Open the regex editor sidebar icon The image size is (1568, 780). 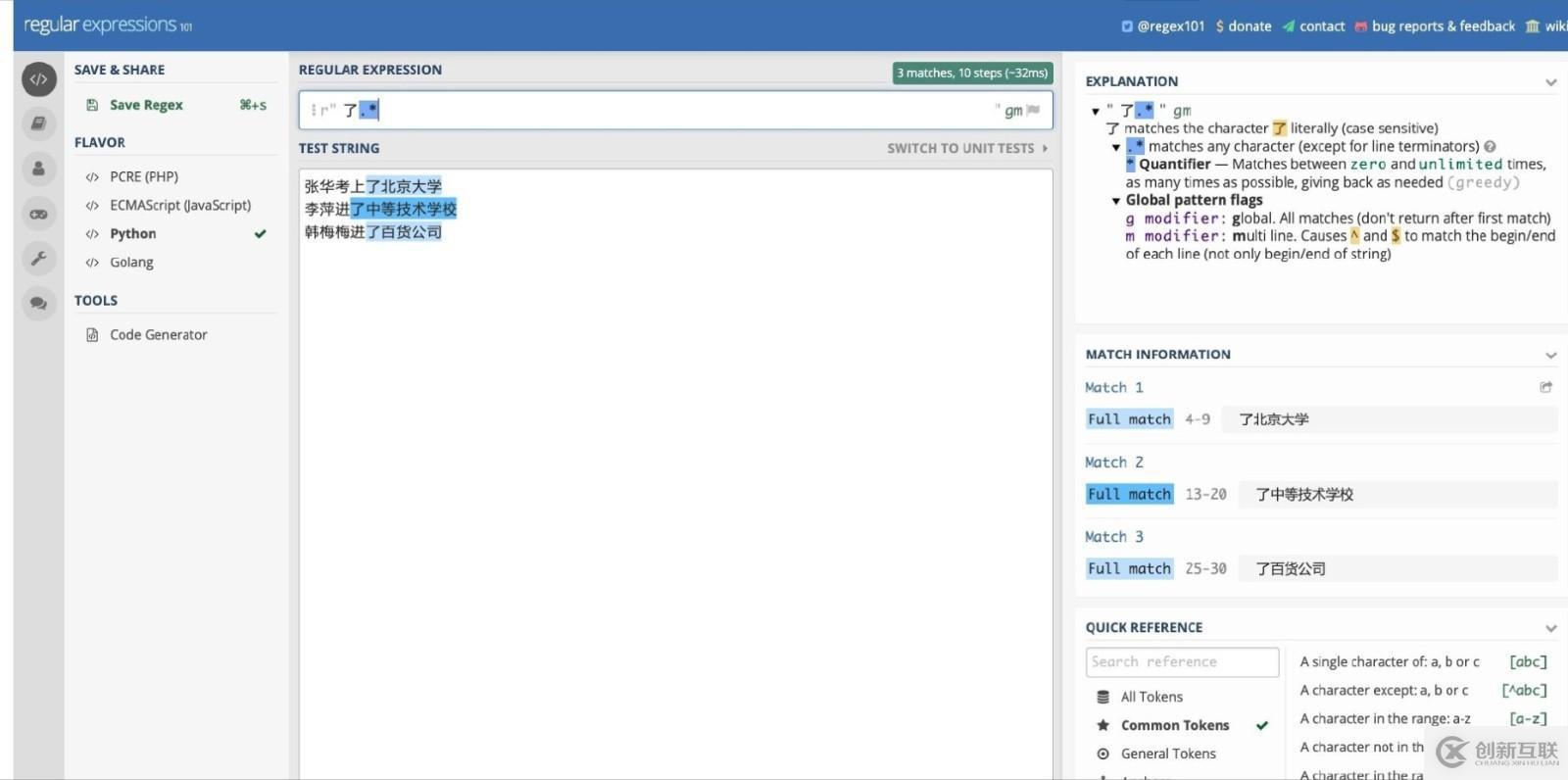tap(38, 79)
